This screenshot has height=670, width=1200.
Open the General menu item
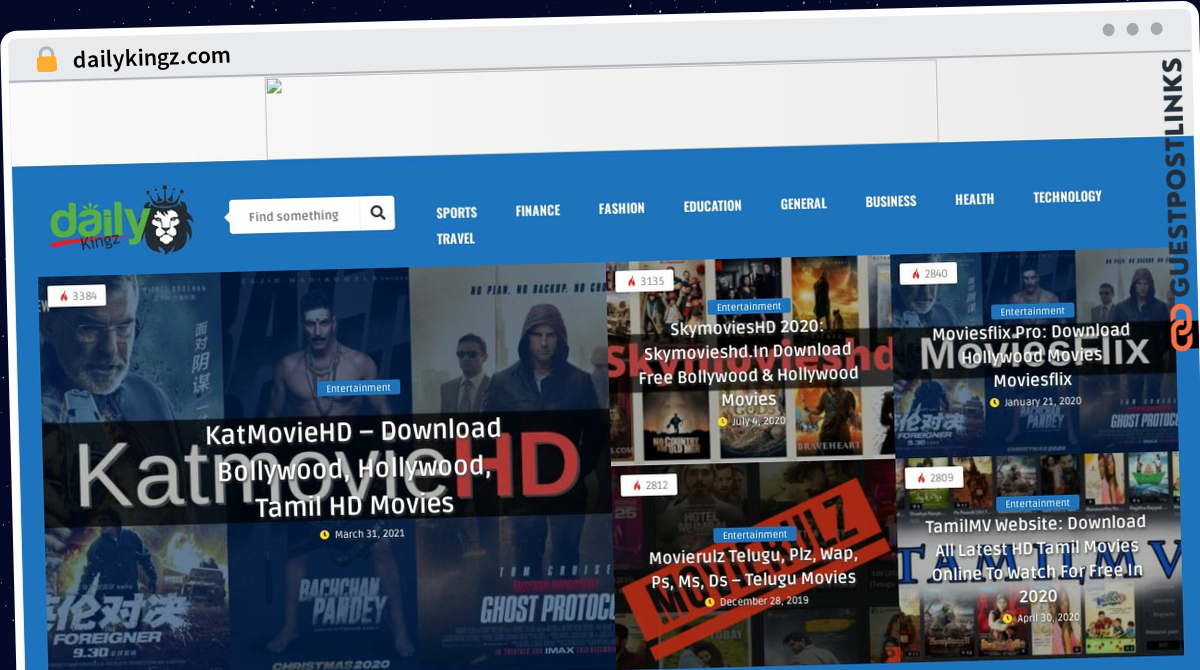804,203
